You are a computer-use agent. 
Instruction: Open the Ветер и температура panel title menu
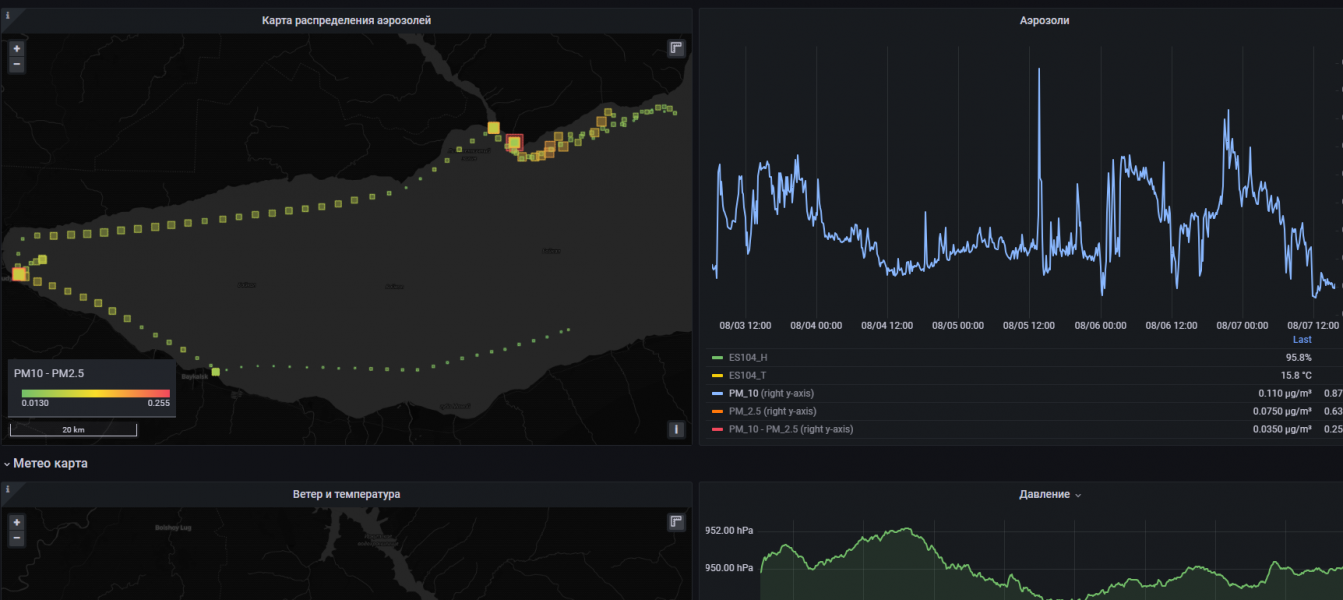click(x=346, y=494)
